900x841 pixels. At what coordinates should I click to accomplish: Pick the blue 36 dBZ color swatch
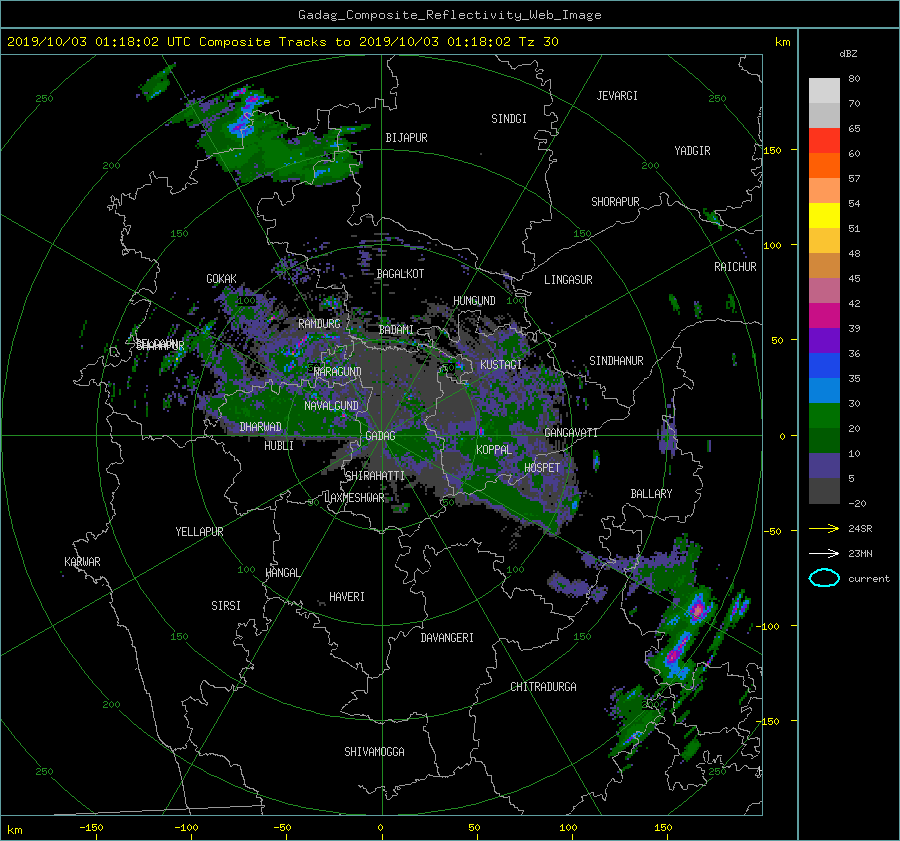click(824, 365)
